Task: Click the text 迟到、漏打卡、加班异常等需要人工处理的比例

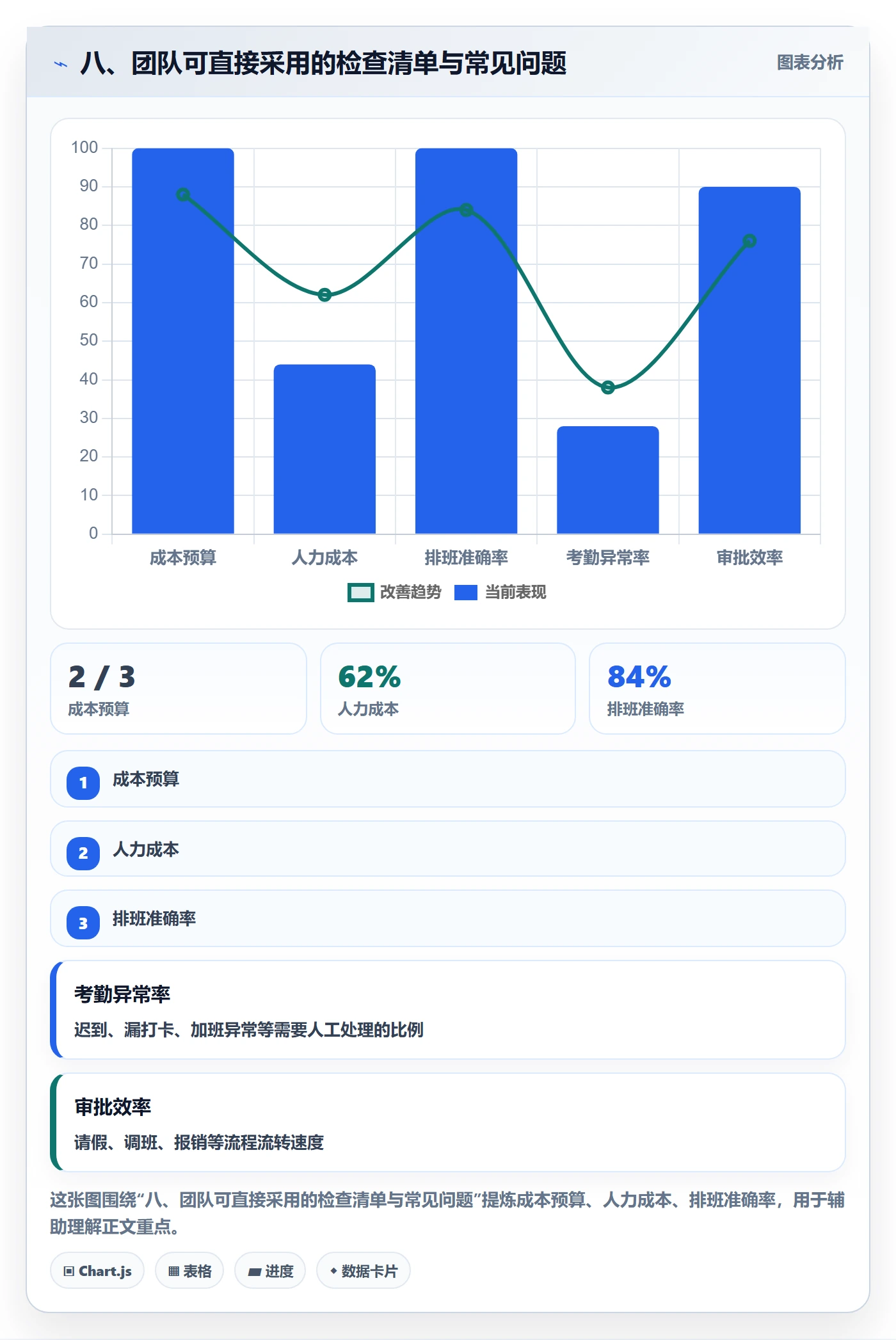Action: 249,1030
